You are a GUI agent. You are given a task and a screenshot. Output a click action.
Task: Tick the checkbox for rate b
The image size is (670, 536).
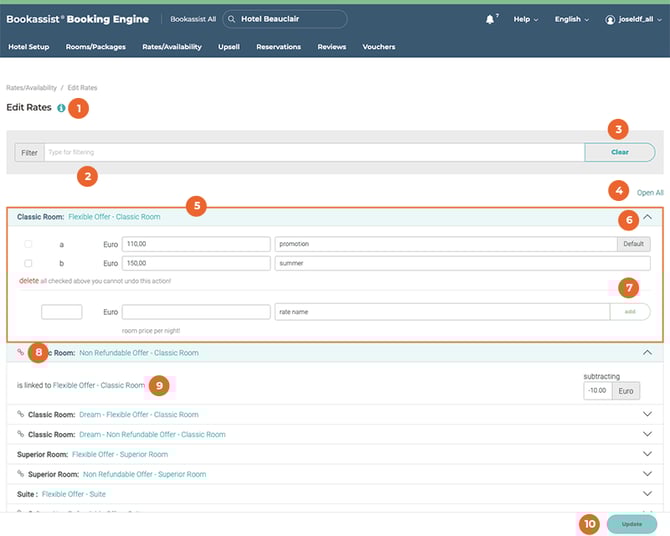(x=28, y=263)
